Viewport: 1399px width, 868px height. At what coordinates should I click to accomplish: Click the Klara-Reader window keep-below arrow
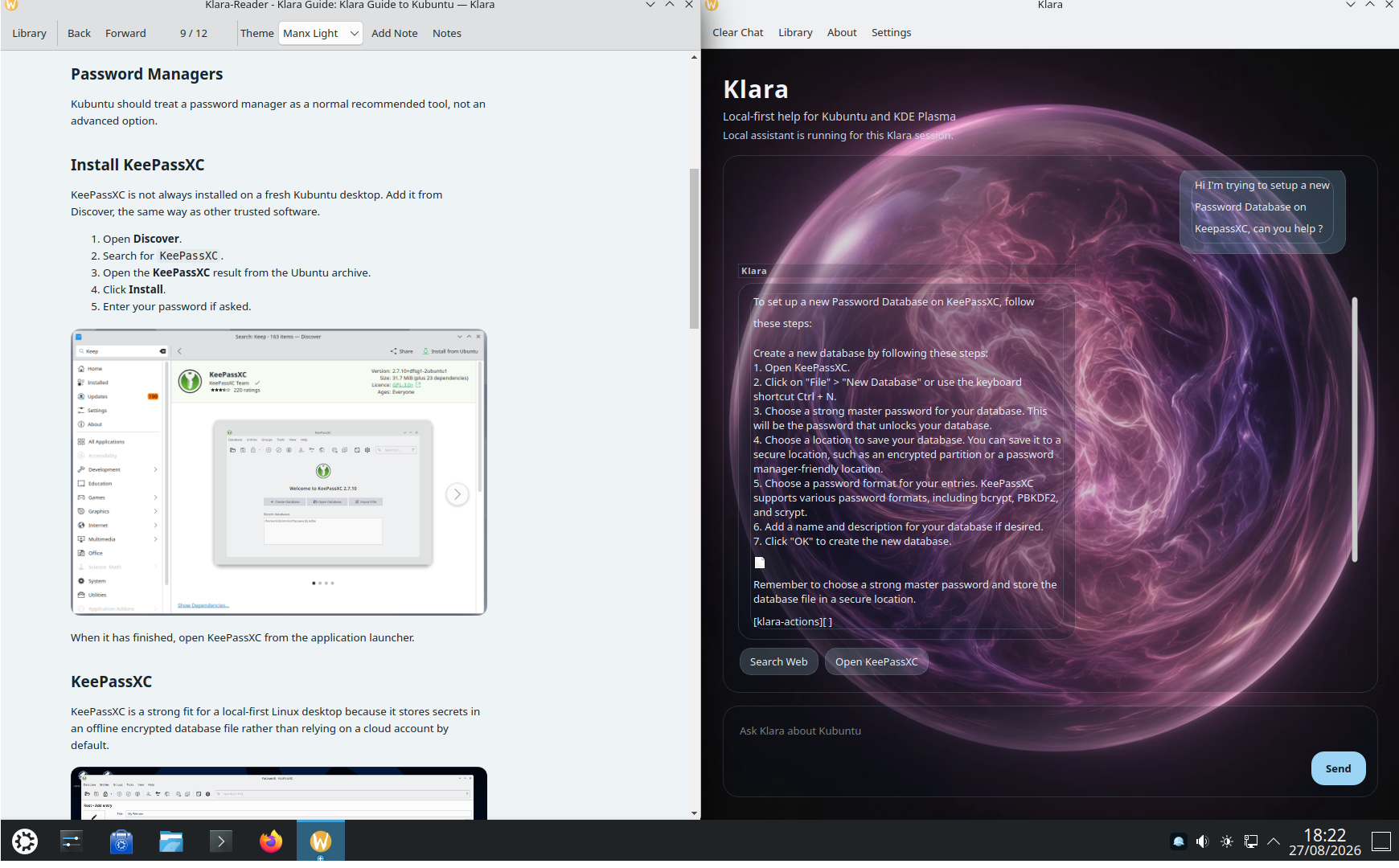[650, 5]
